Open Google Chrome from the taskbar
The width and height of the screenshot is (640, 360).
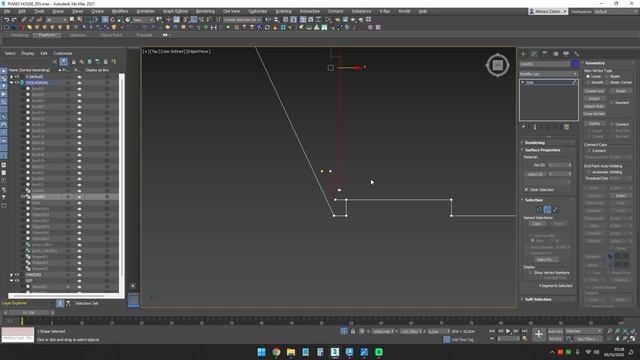(276, 352)
